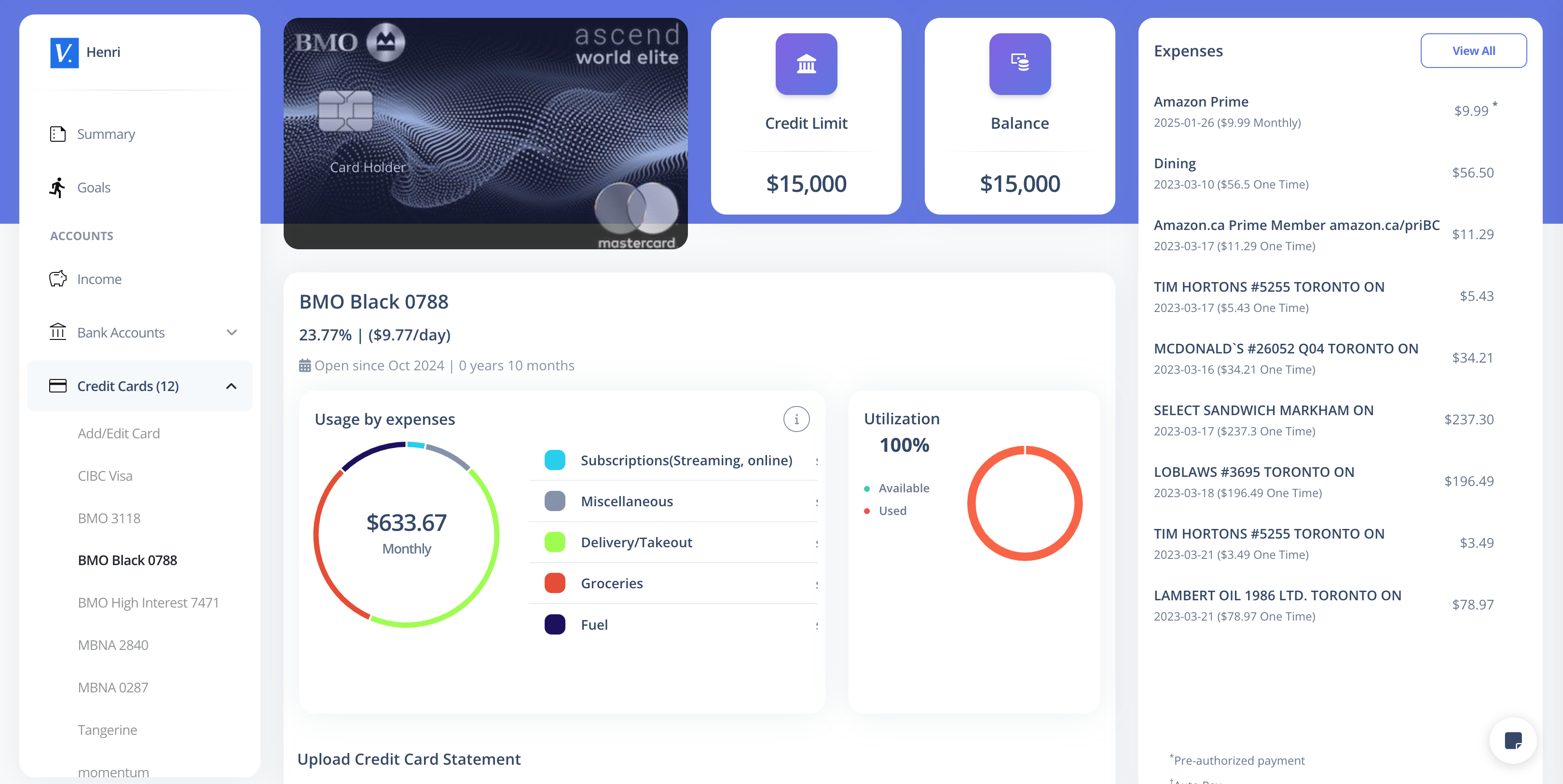Image resolution: width=1563 pixels, height=784 pixels.
Task: Click the Miscellaneous gray color swatch
Action: (555, 501)
